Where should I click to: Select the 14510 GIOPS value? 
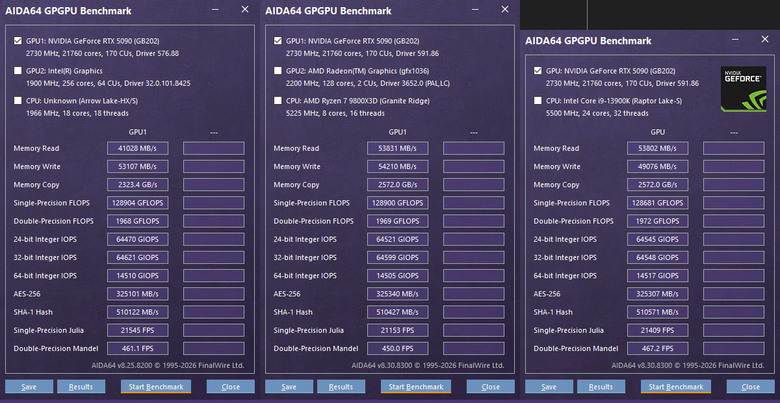pyautogui.click(x=137, y=276)
